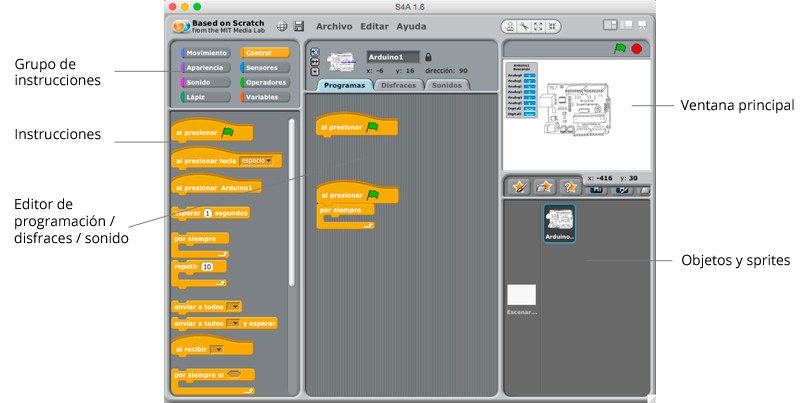Screen dimensions: 809x403
Task: Select the Sensores block category
Action: (x=265, y=68)
